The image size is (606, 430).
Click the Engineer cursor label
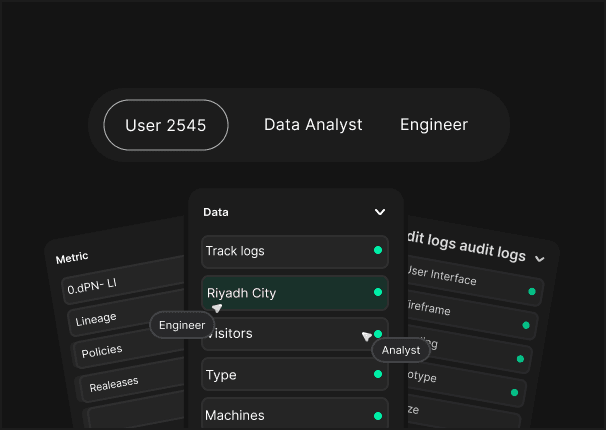coord(182,325)
